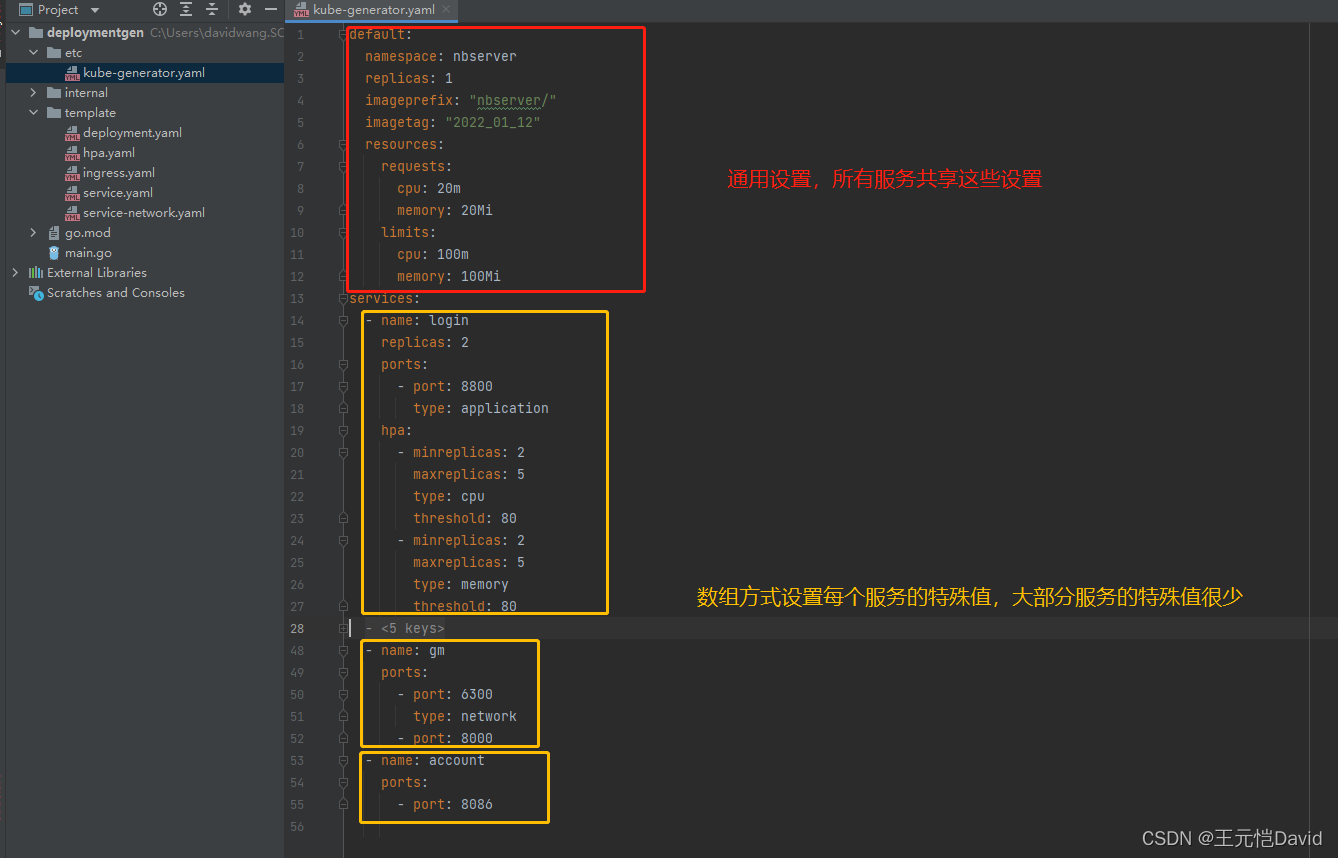Click the External Libraries bars icon
The image size is (1338, 858).
click(x=36, y=273)
